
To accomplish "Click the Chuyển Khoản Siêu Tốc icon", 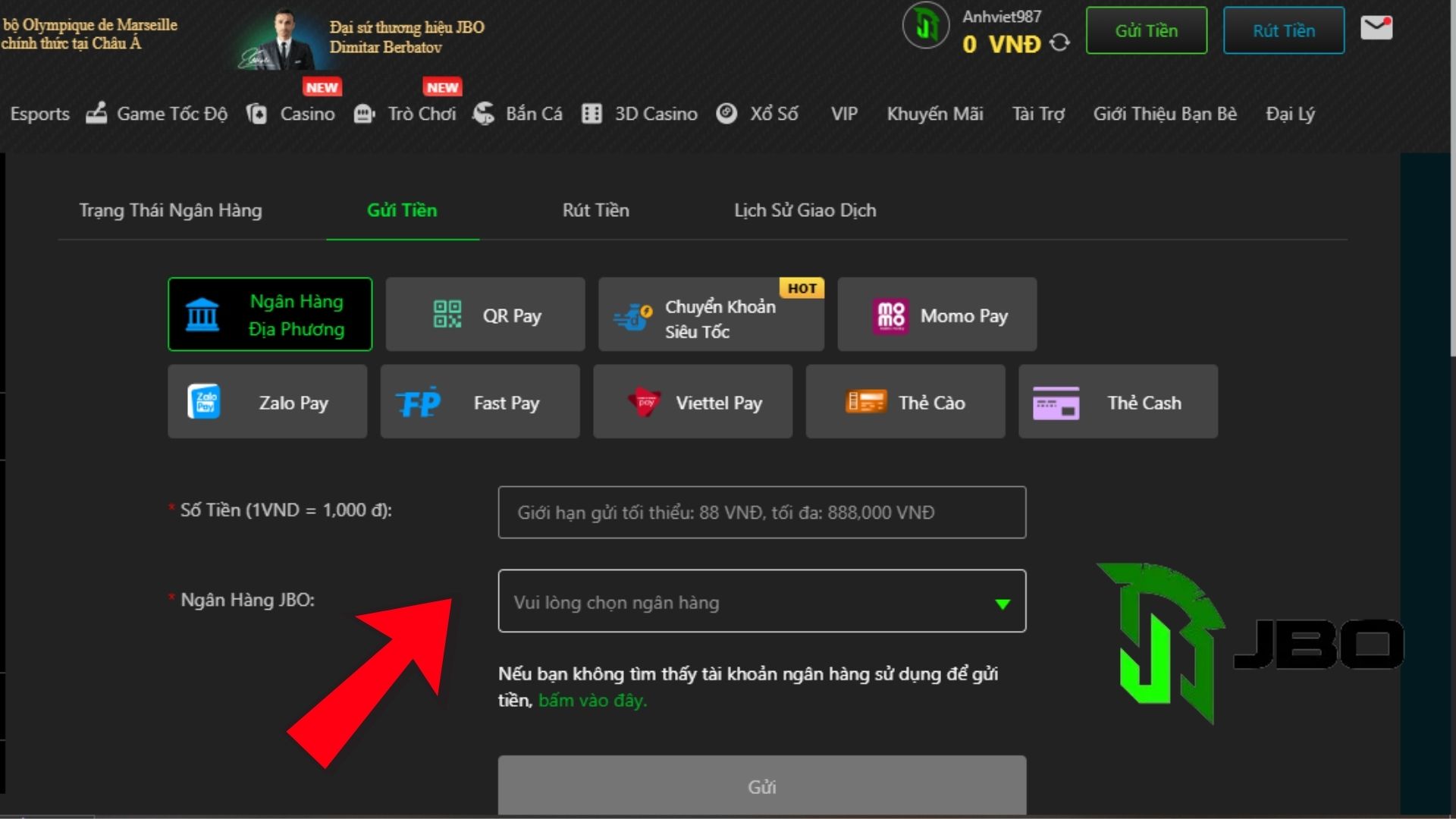I will [x=633, y=318].
